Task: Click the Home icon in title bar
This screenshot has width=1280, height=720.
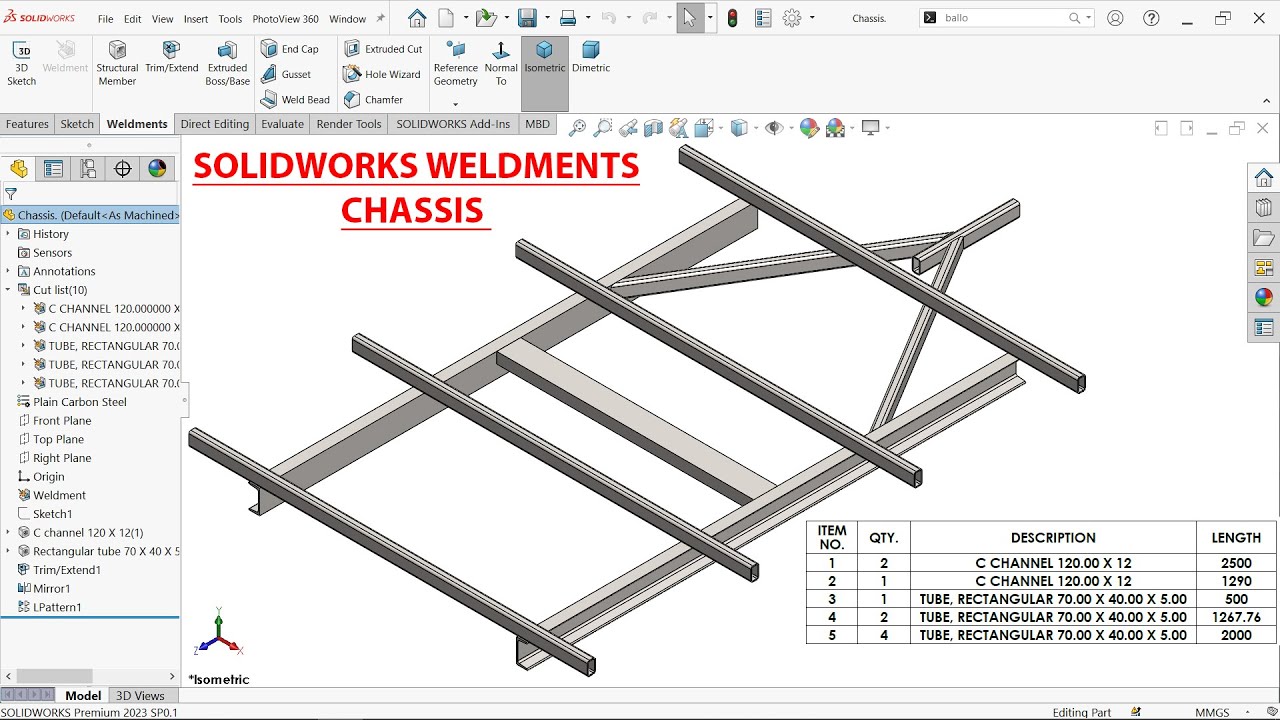Action: coord(417,18)
